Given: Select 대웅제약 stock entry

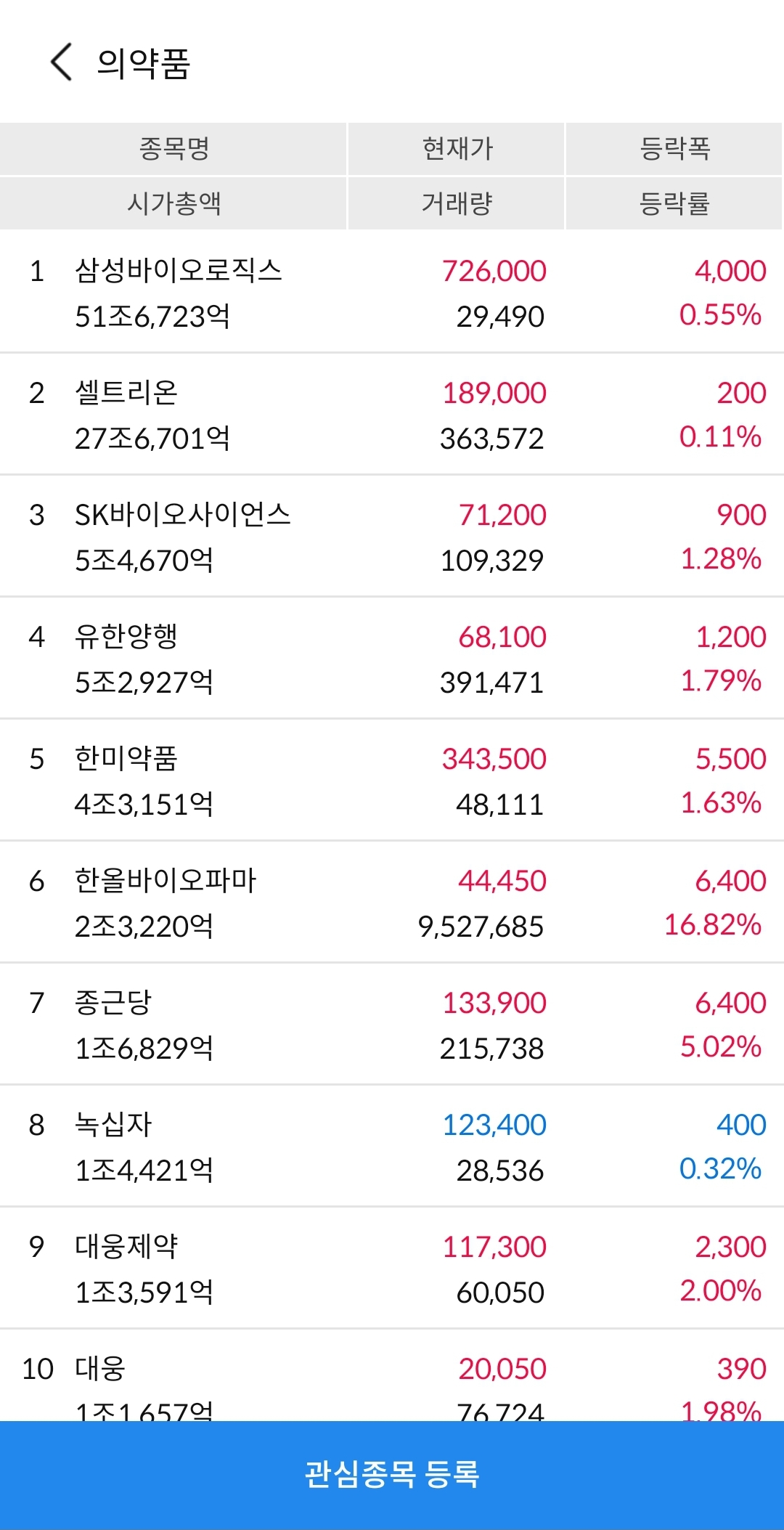Looking at the screenshot, I should 392,1269.
